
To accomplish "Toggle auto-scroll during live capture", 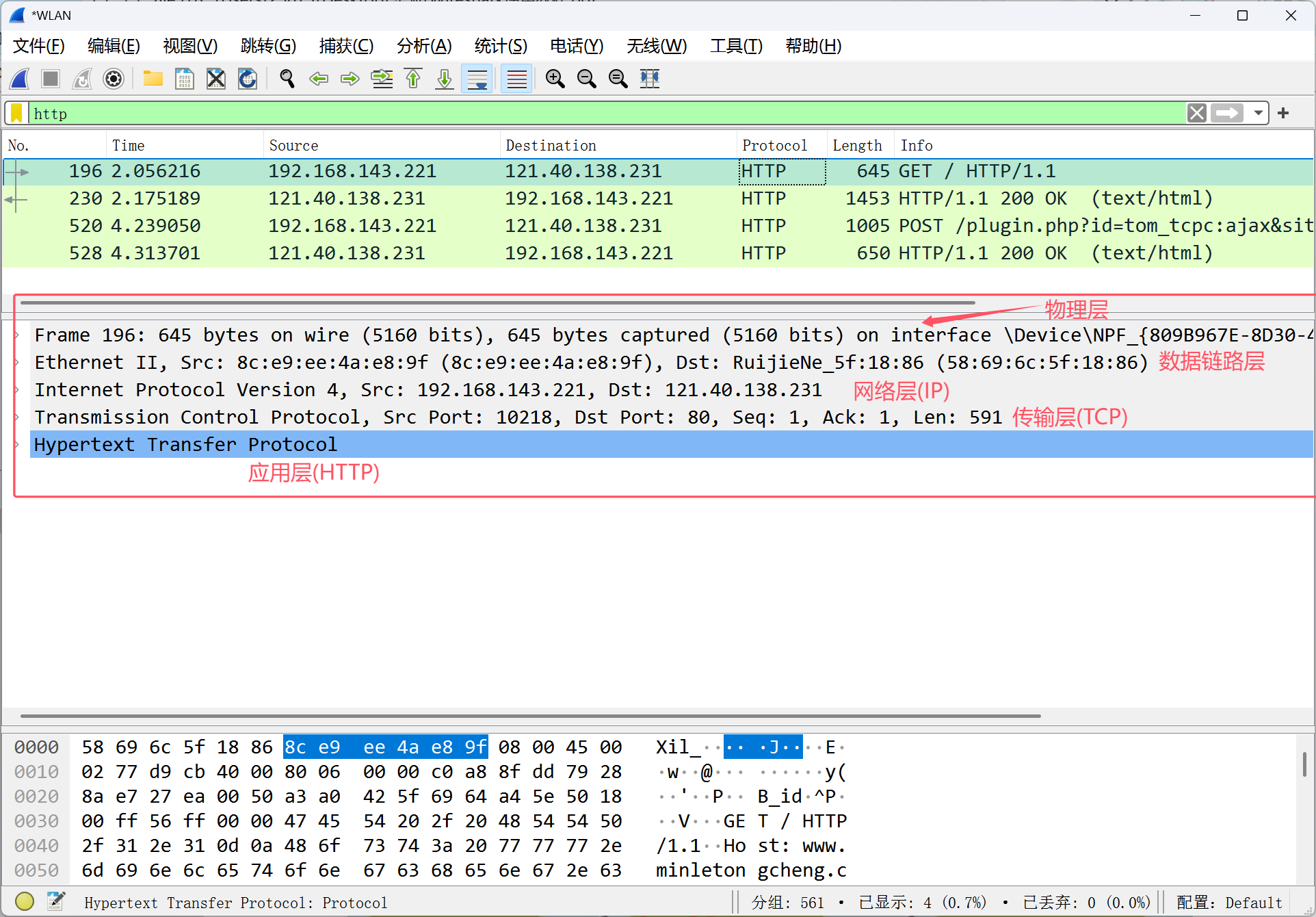I will [x=477, y=79].
